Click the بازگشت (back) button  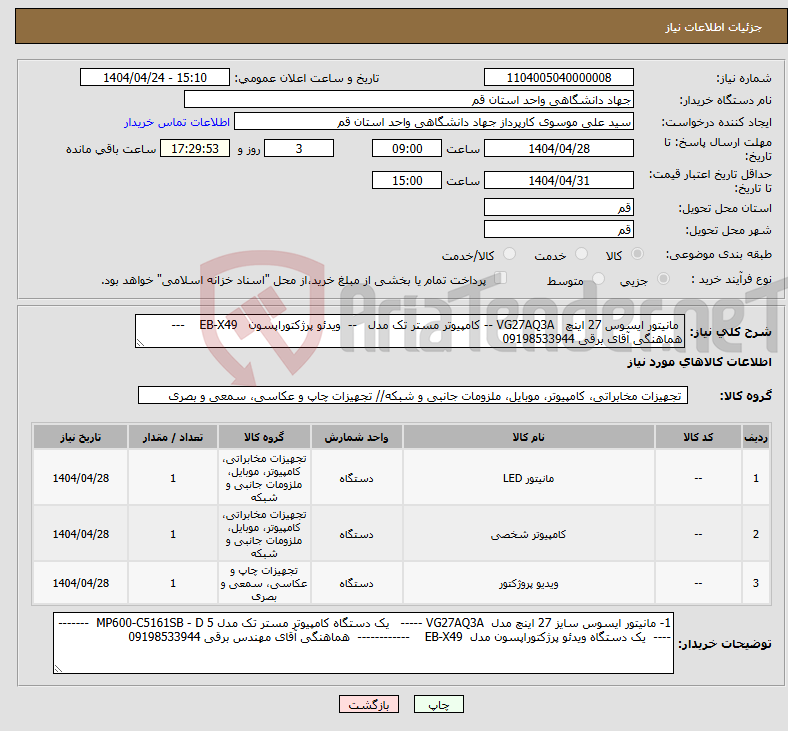369,705
